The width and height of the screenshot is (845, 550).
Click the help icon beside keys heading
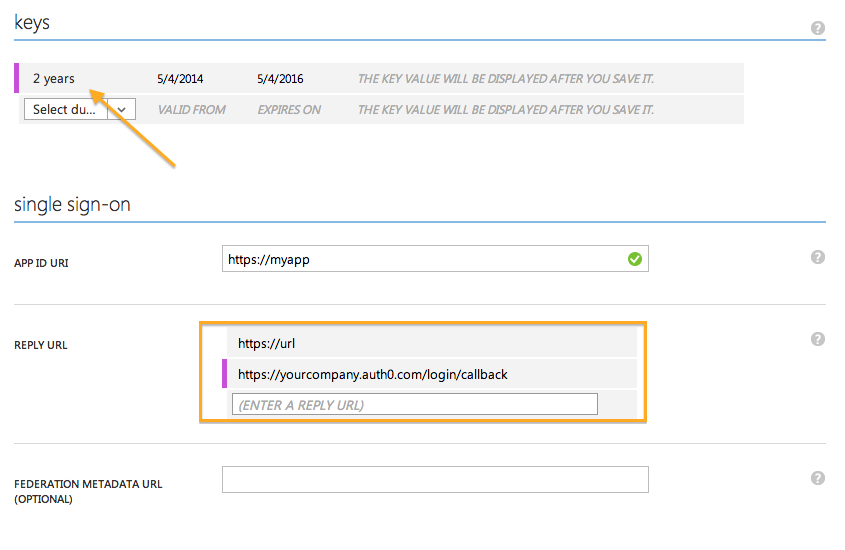[x=817, y=28]
